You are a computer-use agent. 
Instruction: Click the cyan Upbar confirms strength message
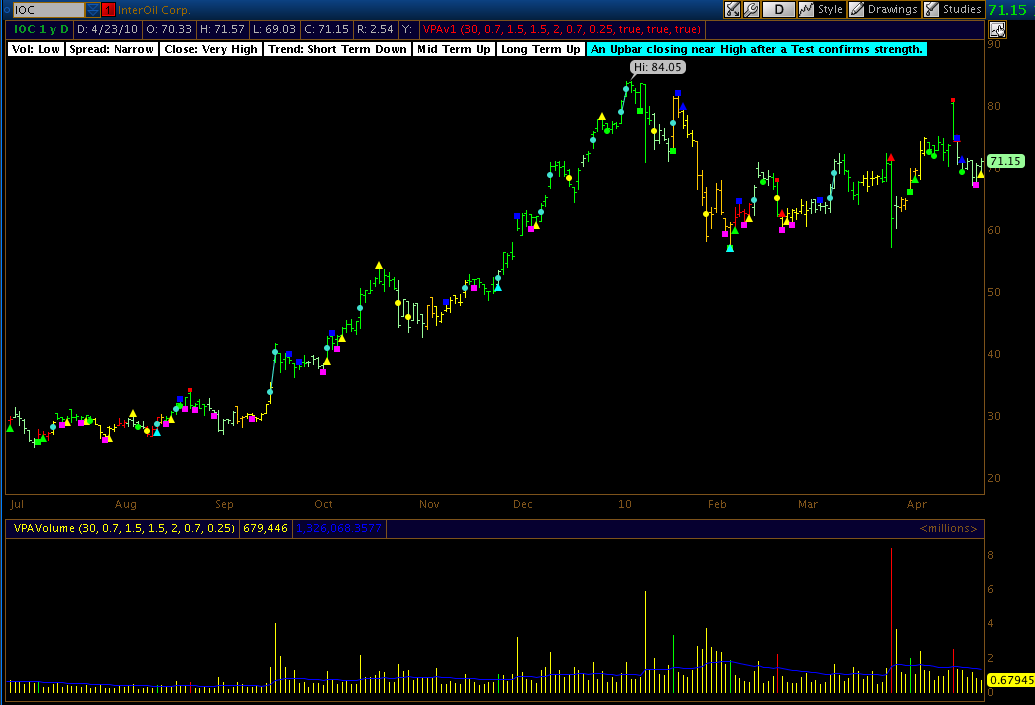[756, 49]
